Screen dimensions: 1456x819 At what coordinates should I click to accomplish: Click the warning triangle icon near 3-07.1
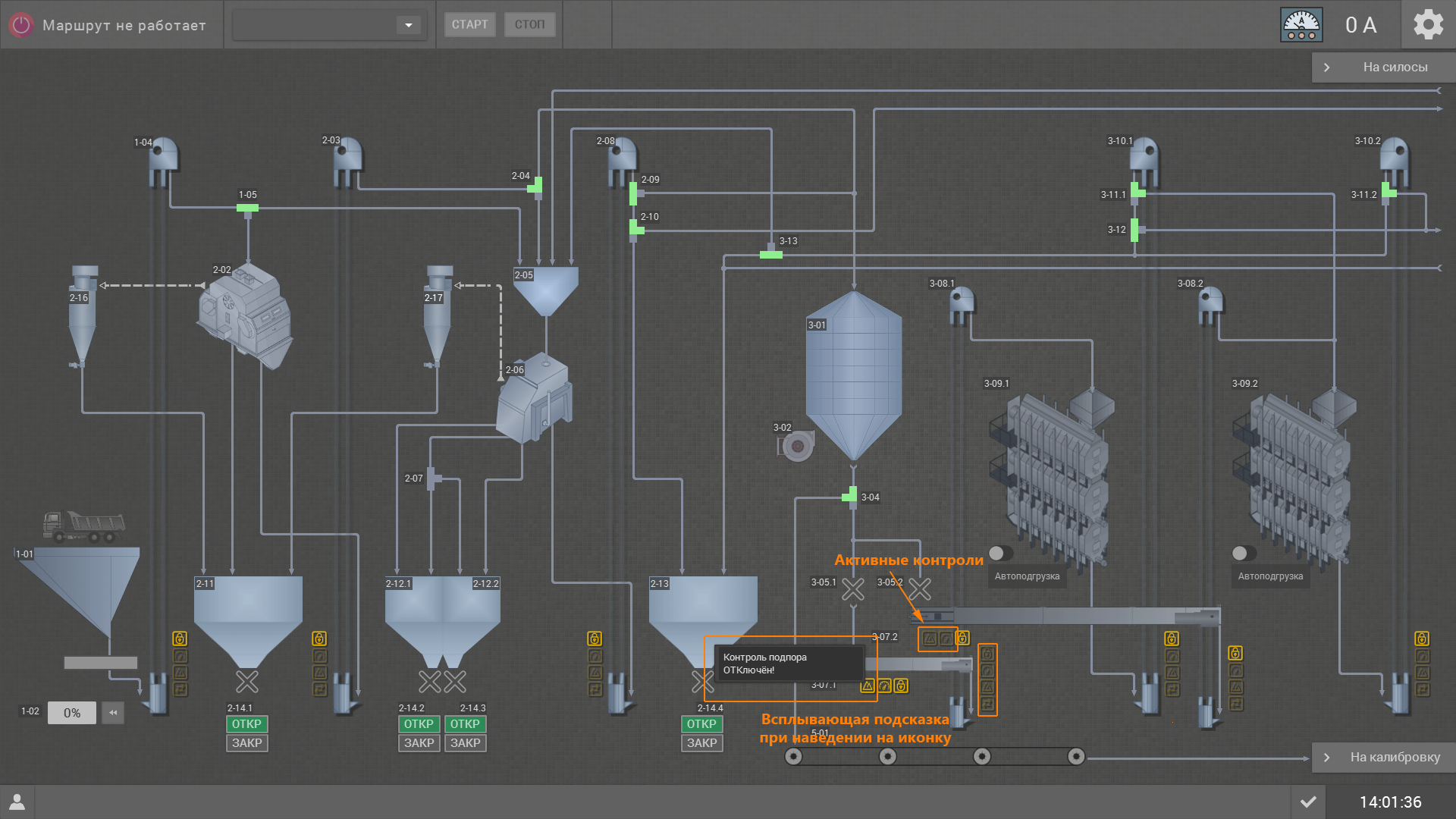[x=868, y=686]
